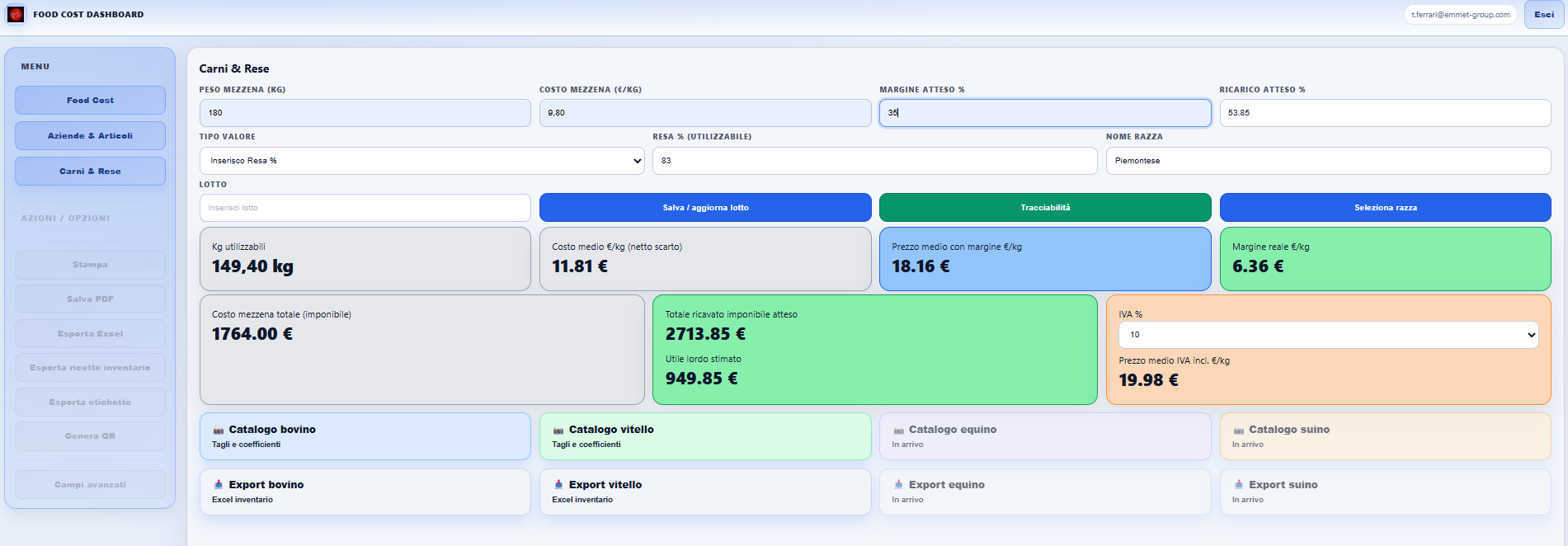Click the Inserisci lotto field
The image size is (1568, 546).
click(365, 208)
